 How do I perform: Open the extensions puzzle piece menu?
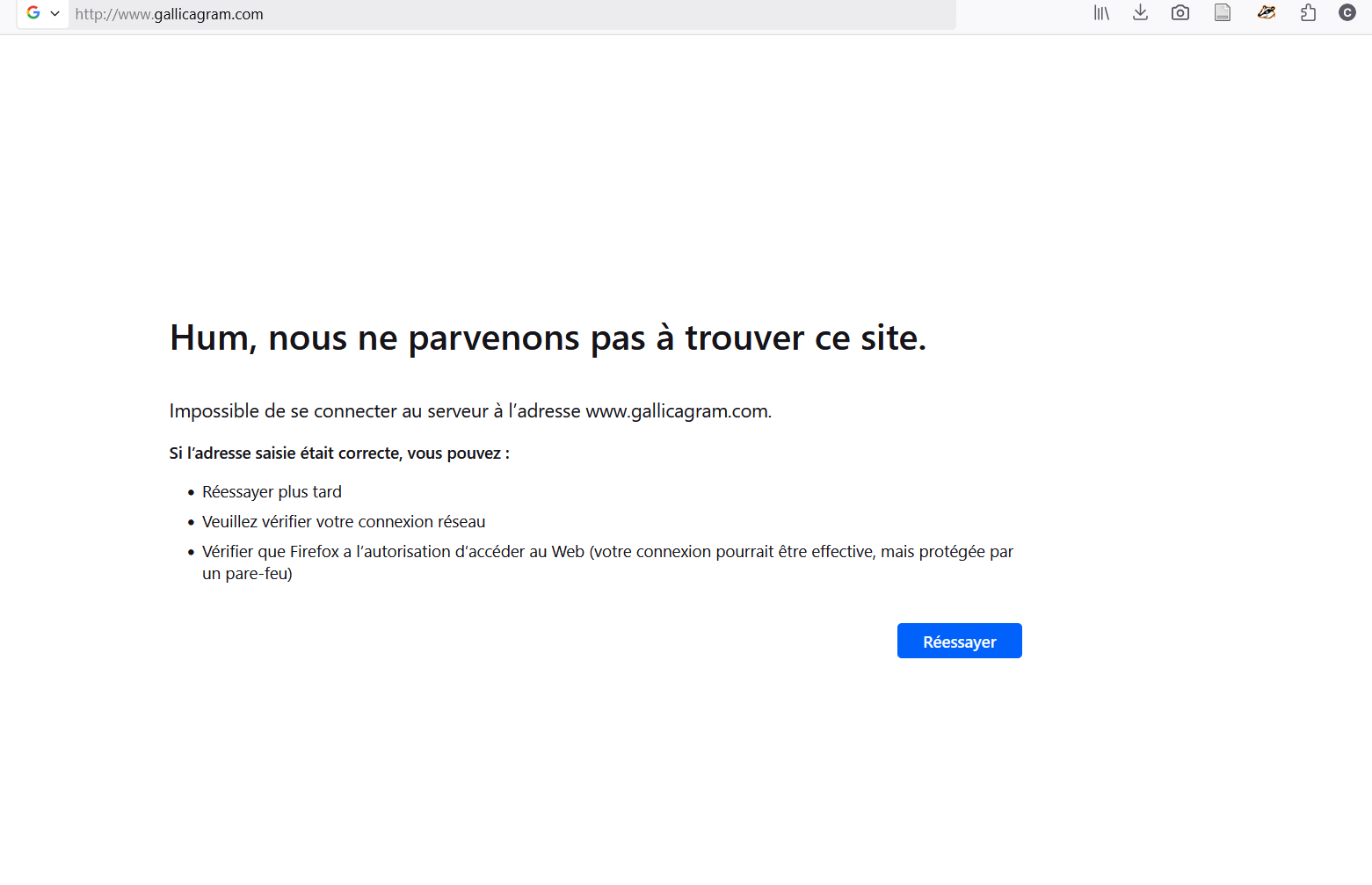(x=1308, y=13)
